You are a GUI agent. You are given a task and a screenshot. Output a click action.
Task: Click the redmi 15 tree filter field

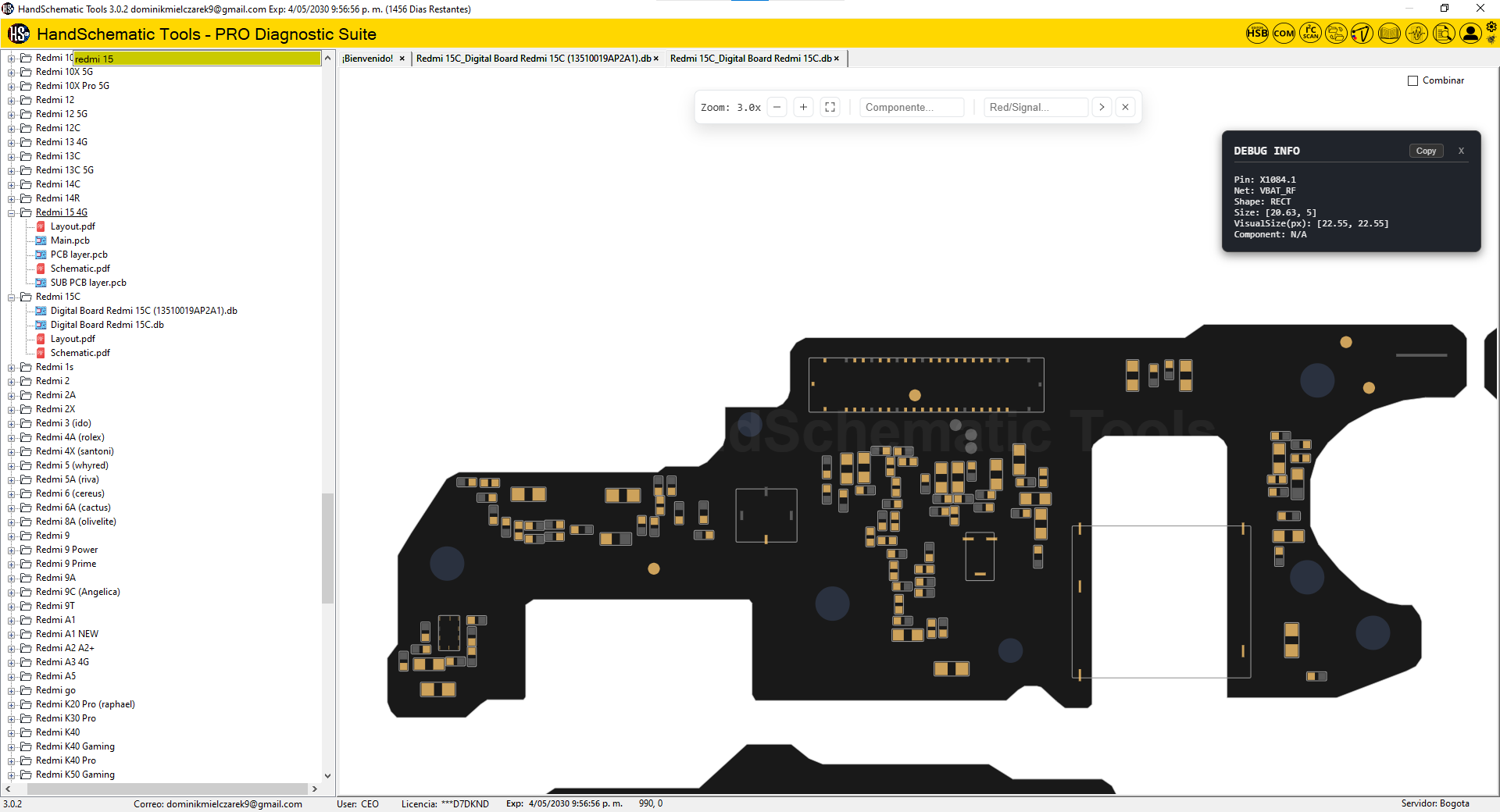[x=197, y=59]
